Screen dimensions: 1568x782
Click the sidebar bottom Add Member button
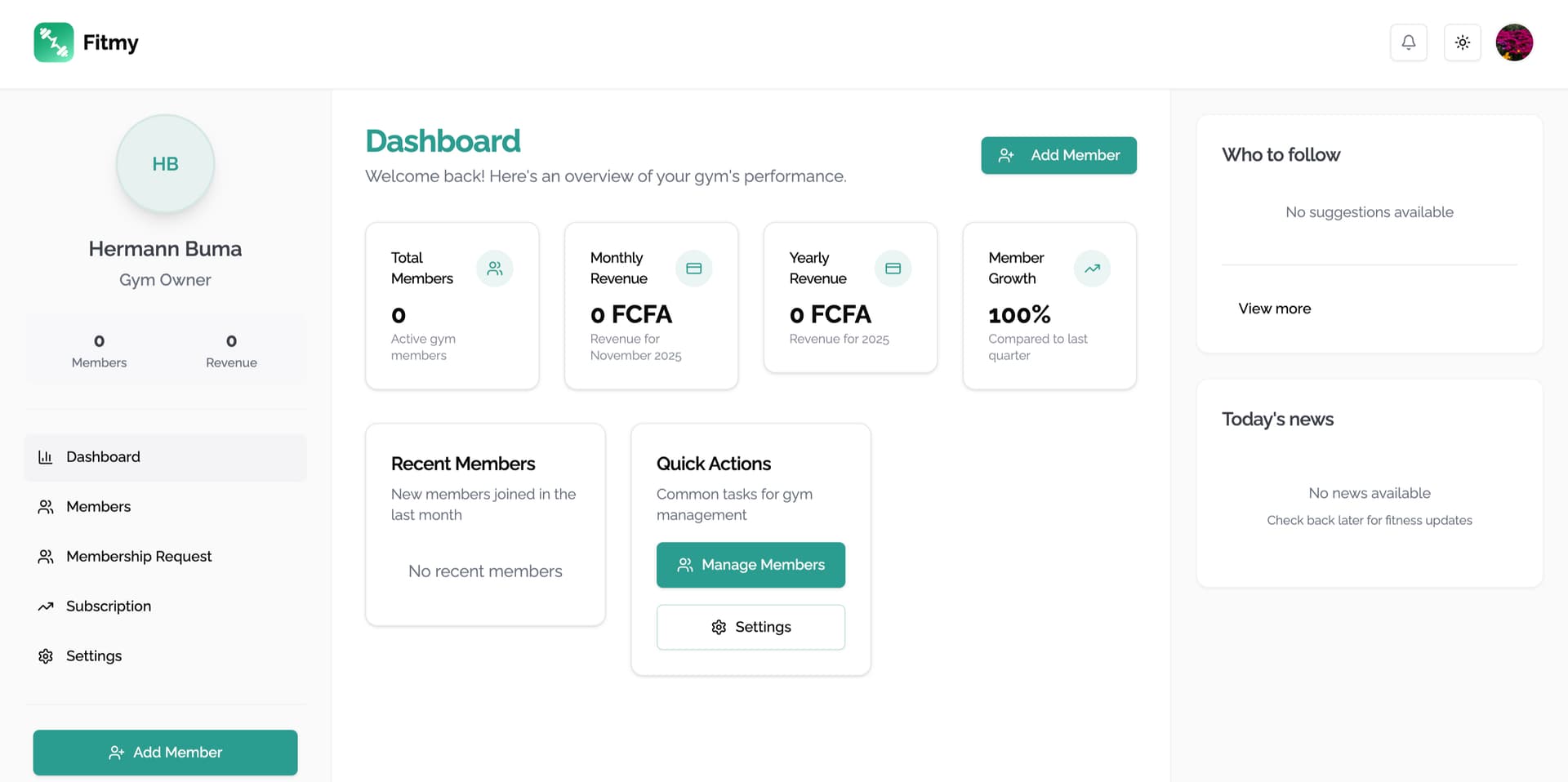[165, 753]
